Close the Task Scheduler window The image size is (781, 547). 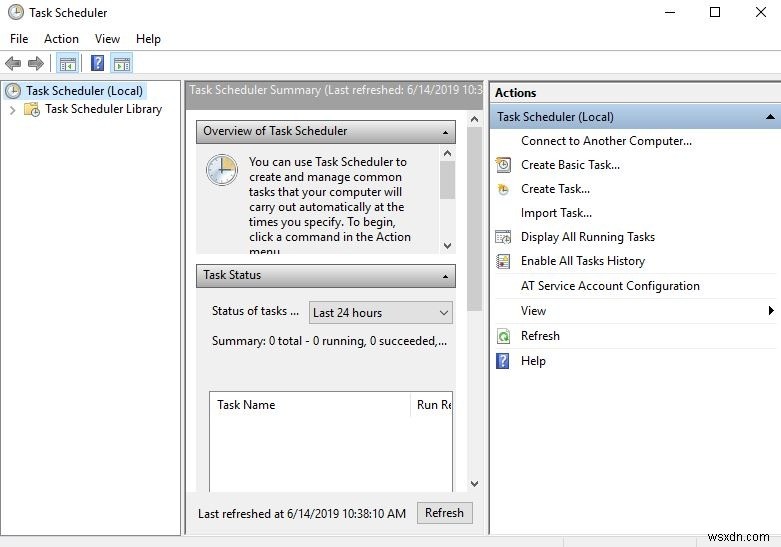(x=761, y=12)
